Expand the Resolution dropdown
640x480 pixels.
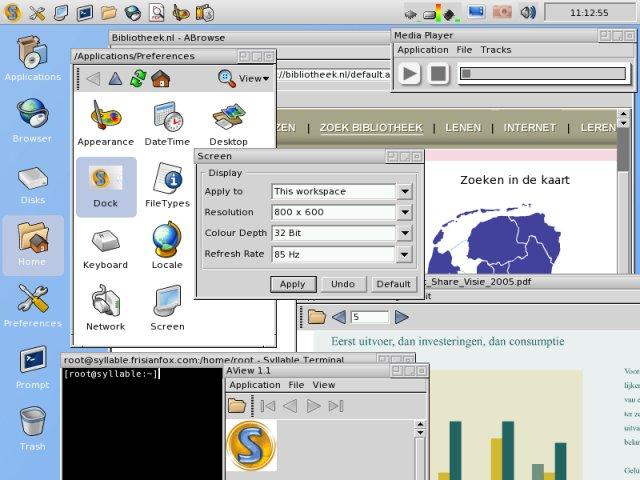pos(405,212)
